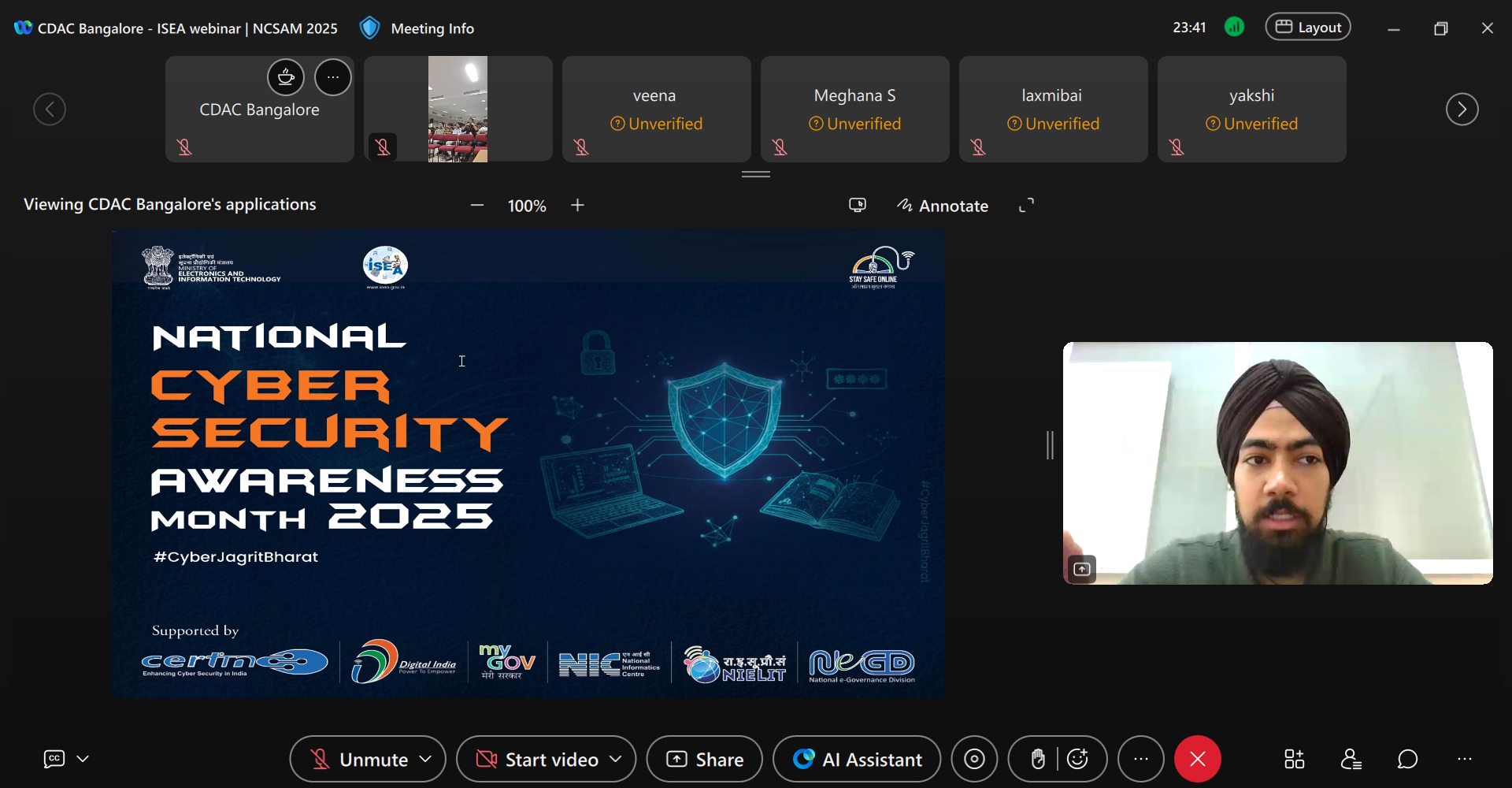Expand video options arrow beside Start video
The height and width of the screenshot is (788, 1512).
[x=617, y=759]
